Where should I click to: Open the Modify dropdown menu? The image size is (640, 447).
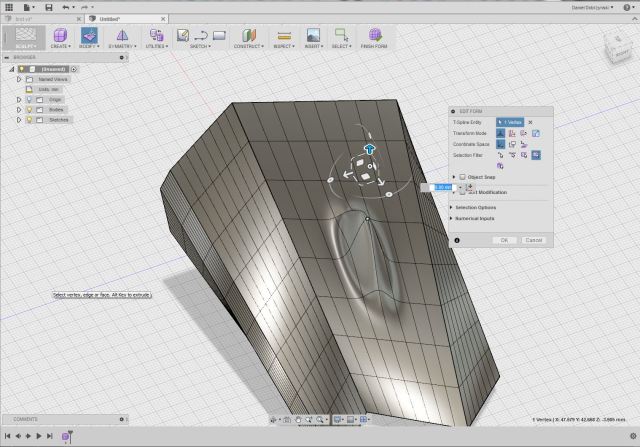89,46
